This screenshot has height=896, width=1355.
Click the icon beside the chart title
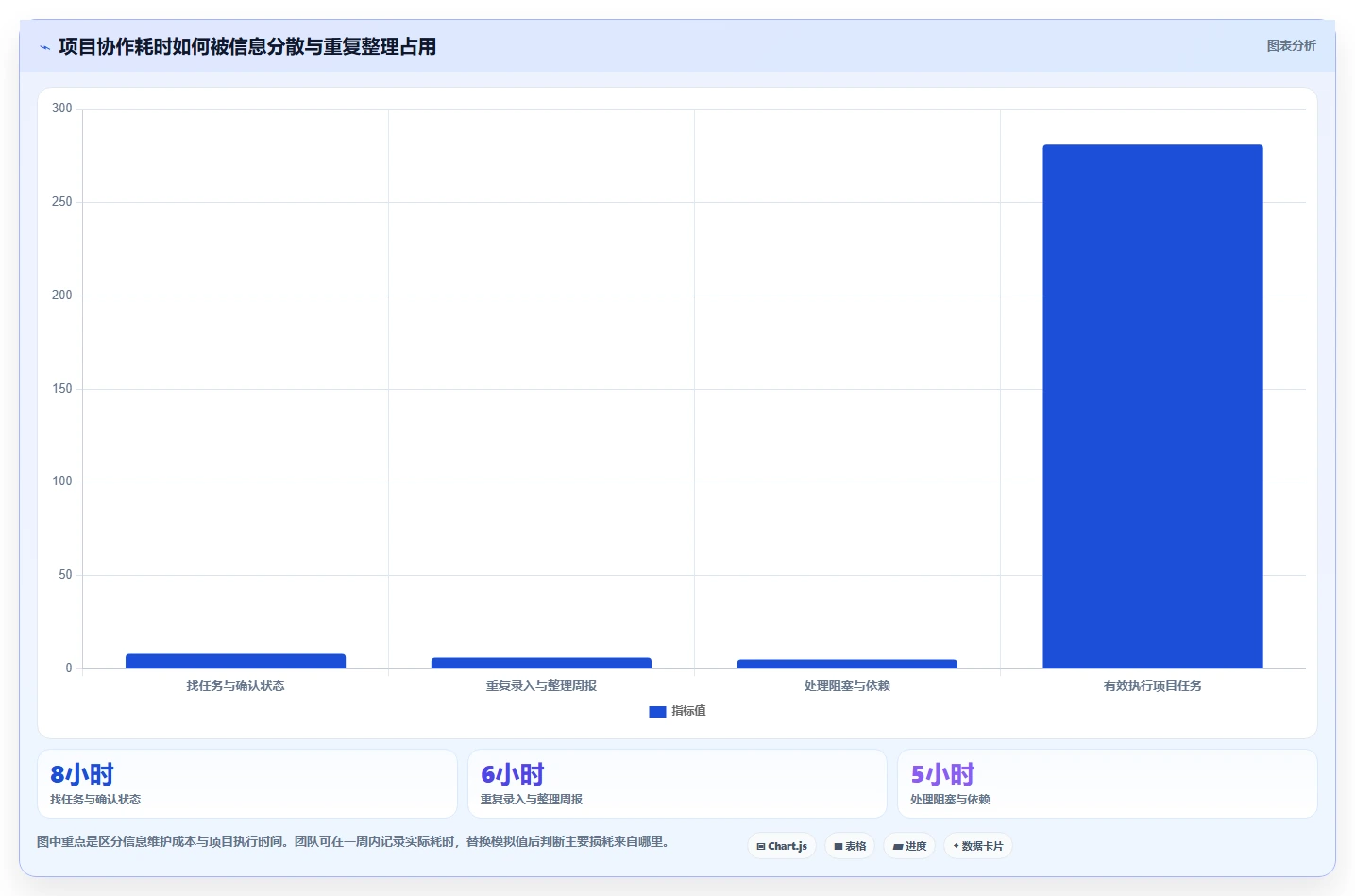pos(44,47)
